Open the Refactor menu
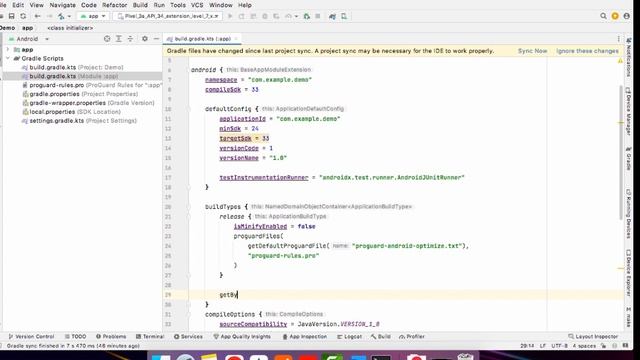 coord(115,5)
